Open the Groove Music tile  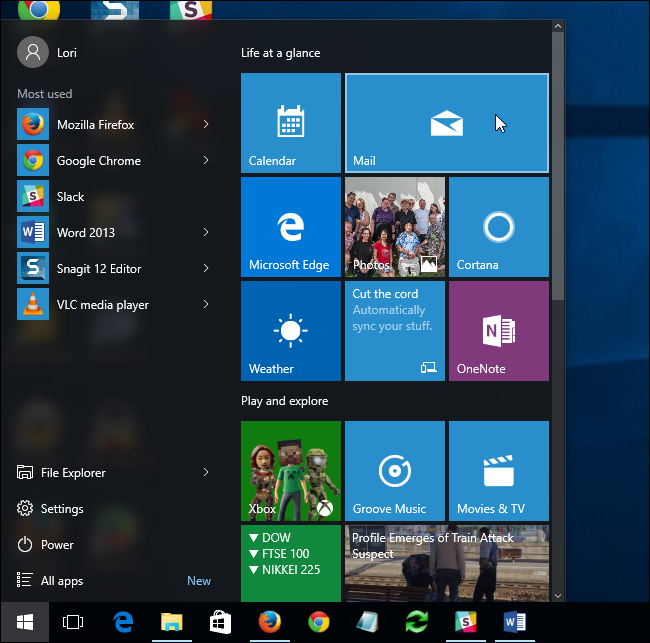394,471
